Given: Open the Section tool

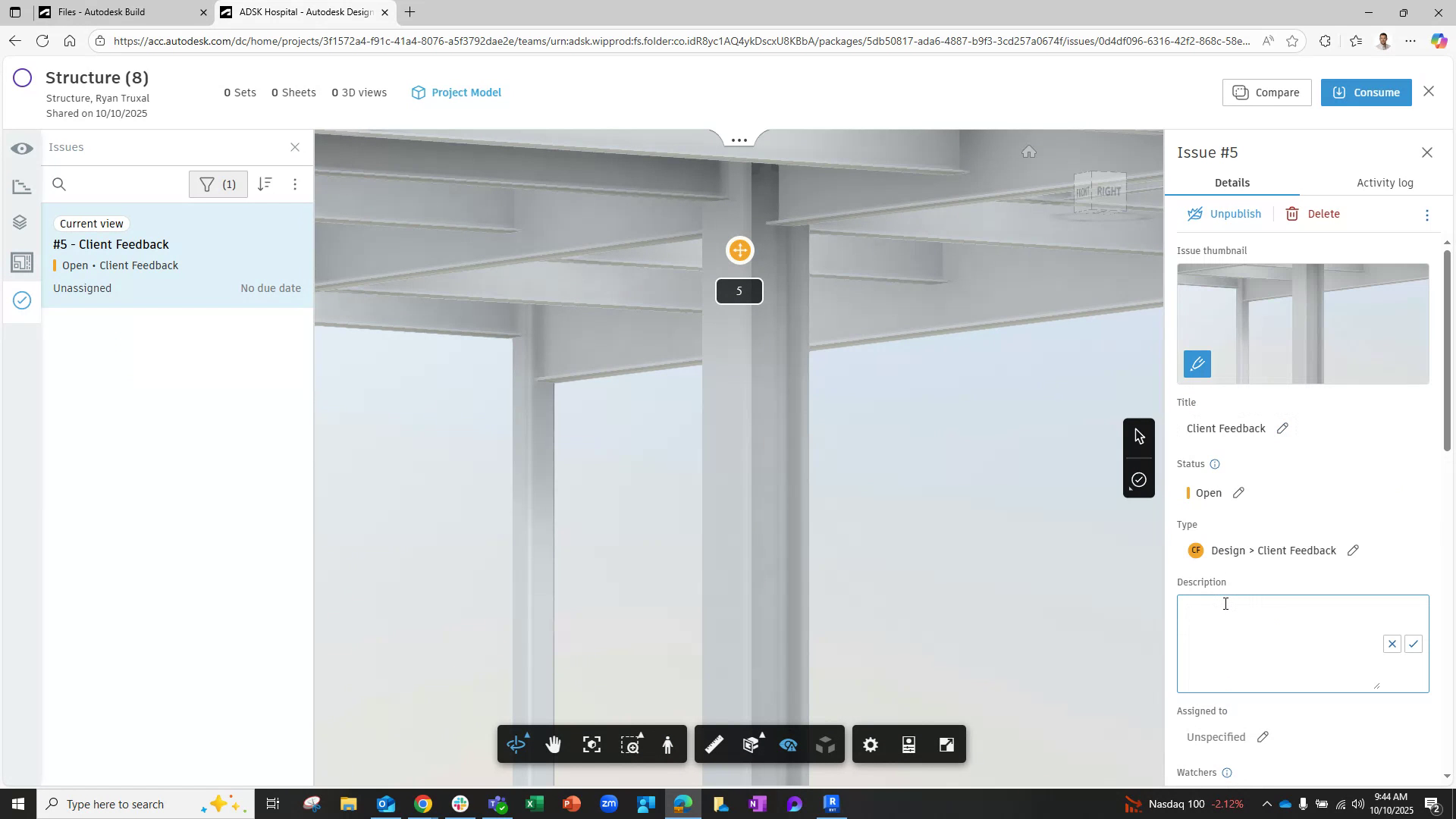Looking at the screenshot, I should click(x=751, y=744).
